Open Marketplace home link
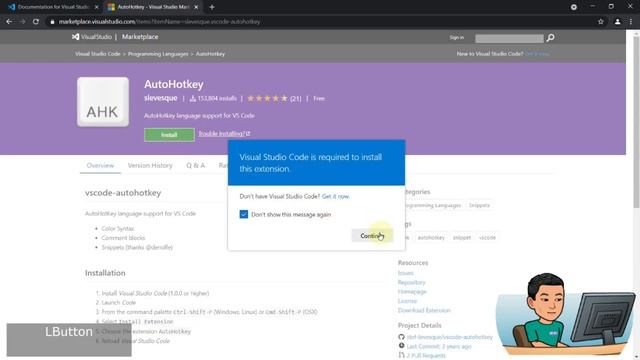 (x=140, y=37)
